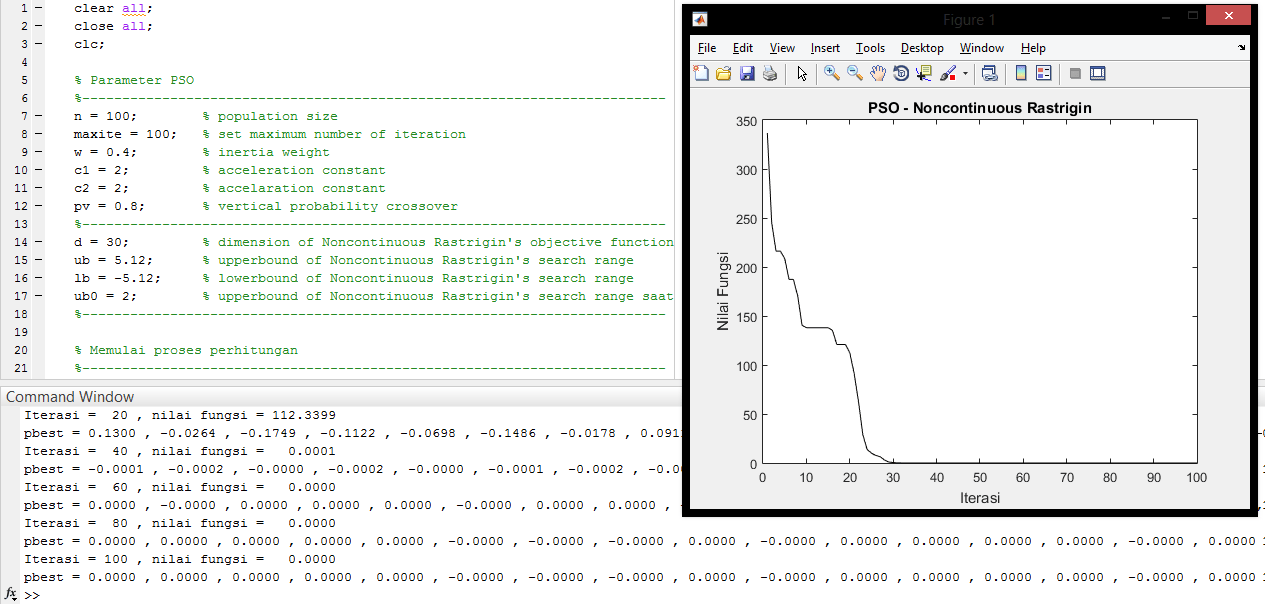
Task: Click the Insert Colorbar button
Action: pos(1021,73)
